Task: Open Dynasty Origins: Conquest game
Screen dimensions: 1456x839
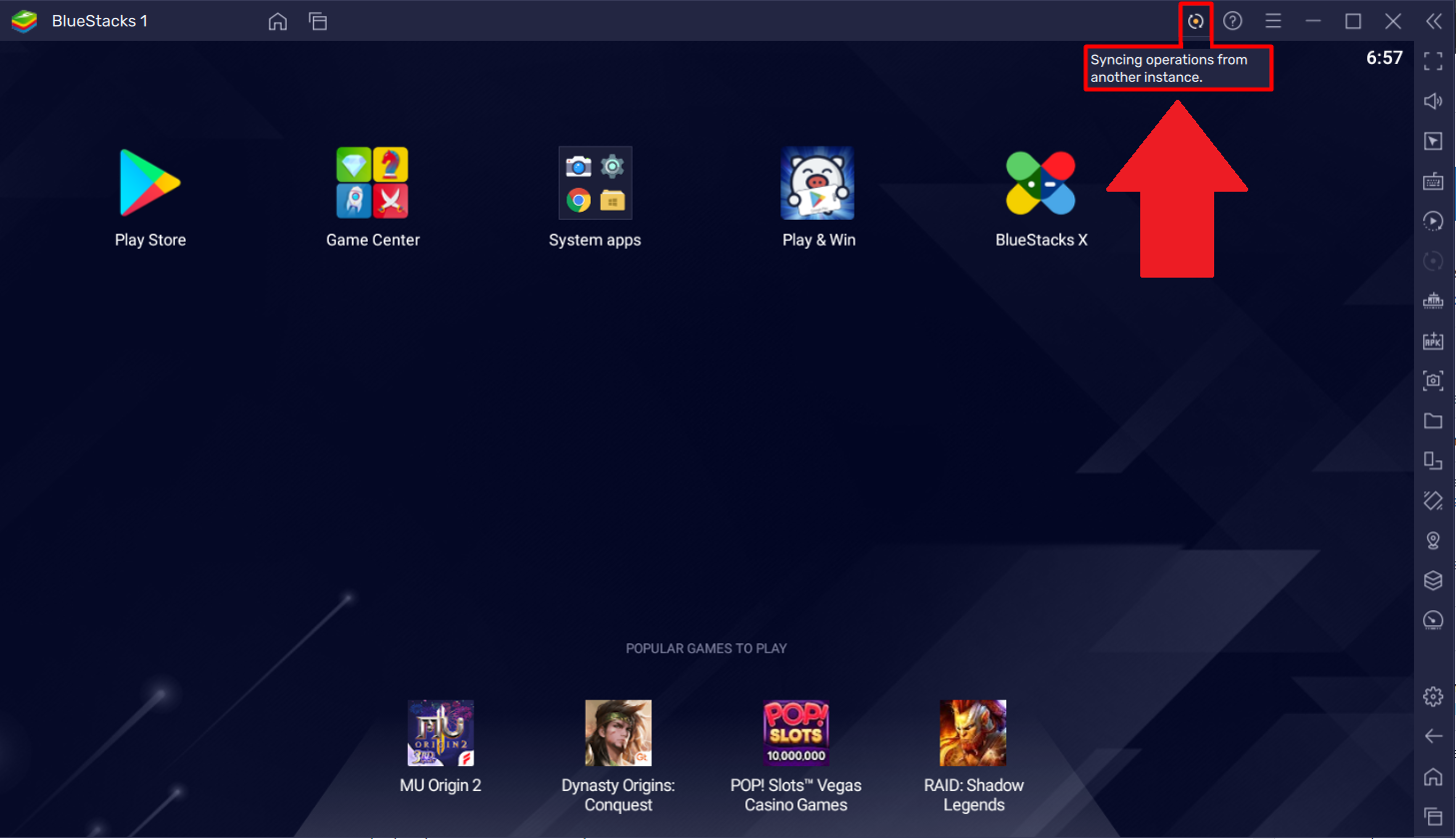Action: point(619,733)
